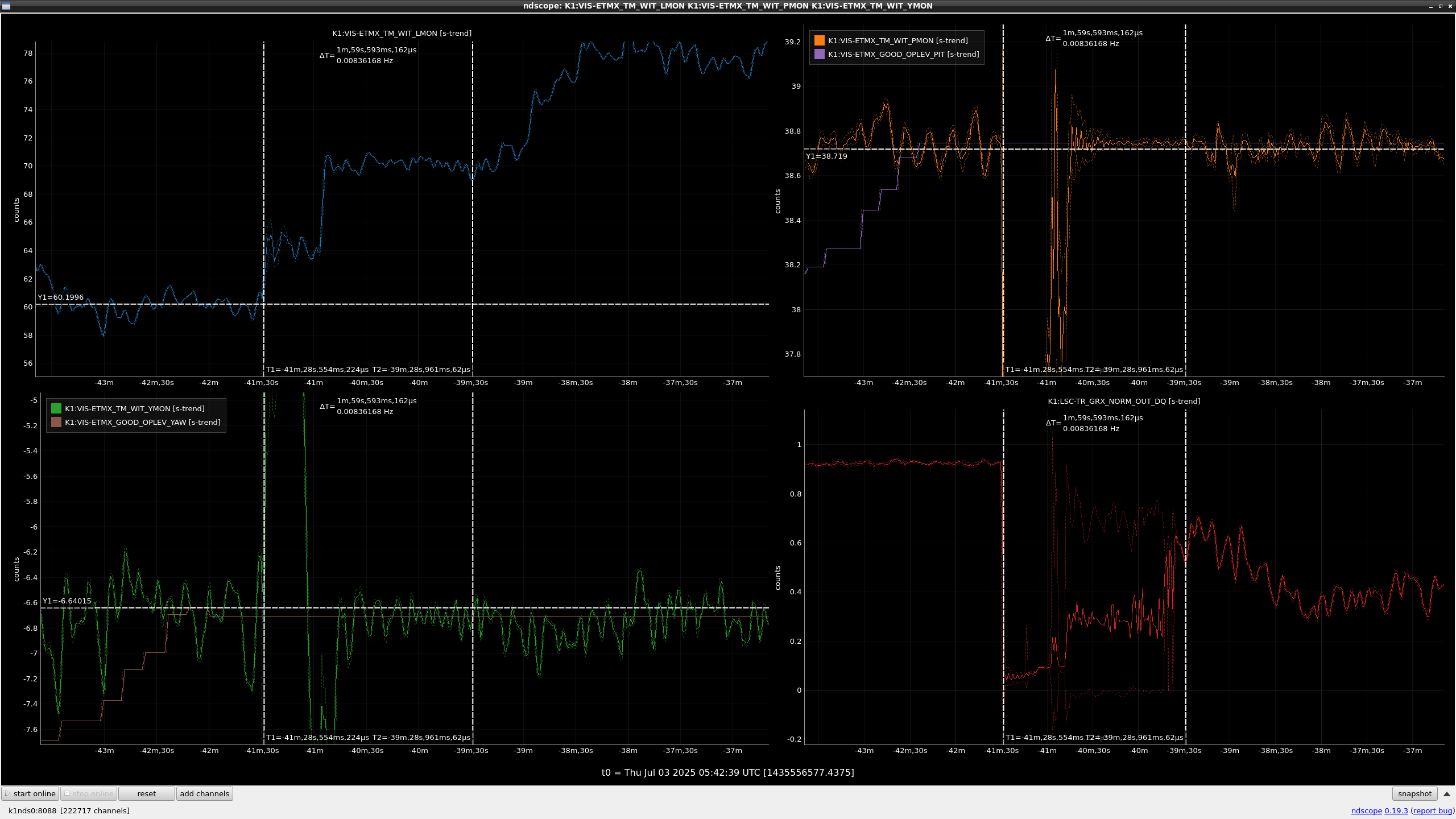Click the counts axis label of YMON plot
This screenshot has width=1456, height=819.
[x=16, y=569]
